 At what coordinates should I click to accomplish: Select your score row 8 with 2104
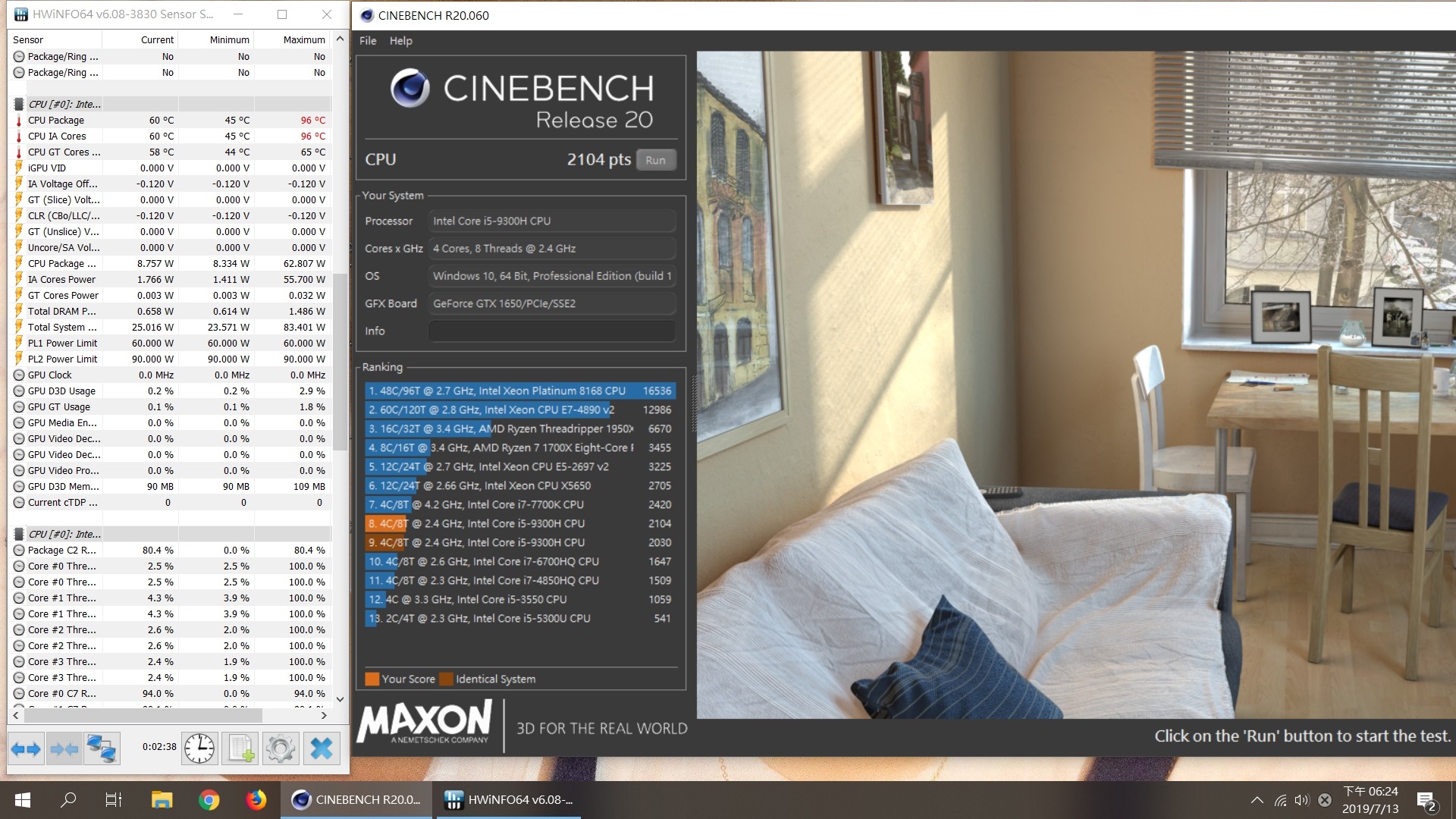[x=520, y=524]
